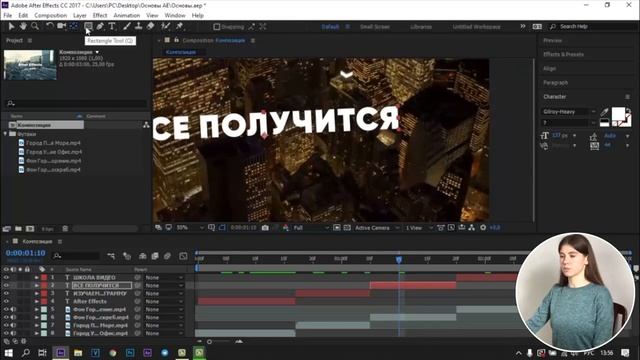Expand layer 1 ШКОЛА ВИДЕО properties triangle

36,278
